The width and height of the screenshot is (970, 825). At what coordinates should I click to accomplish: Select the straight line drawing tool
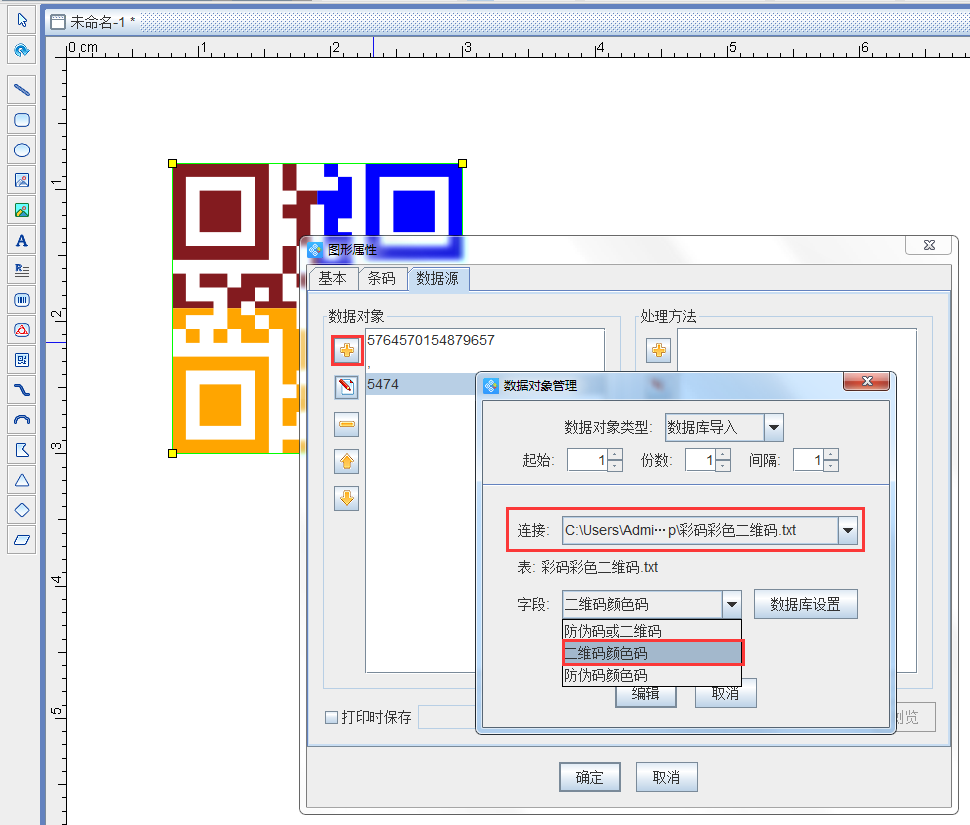click(22, 90)
